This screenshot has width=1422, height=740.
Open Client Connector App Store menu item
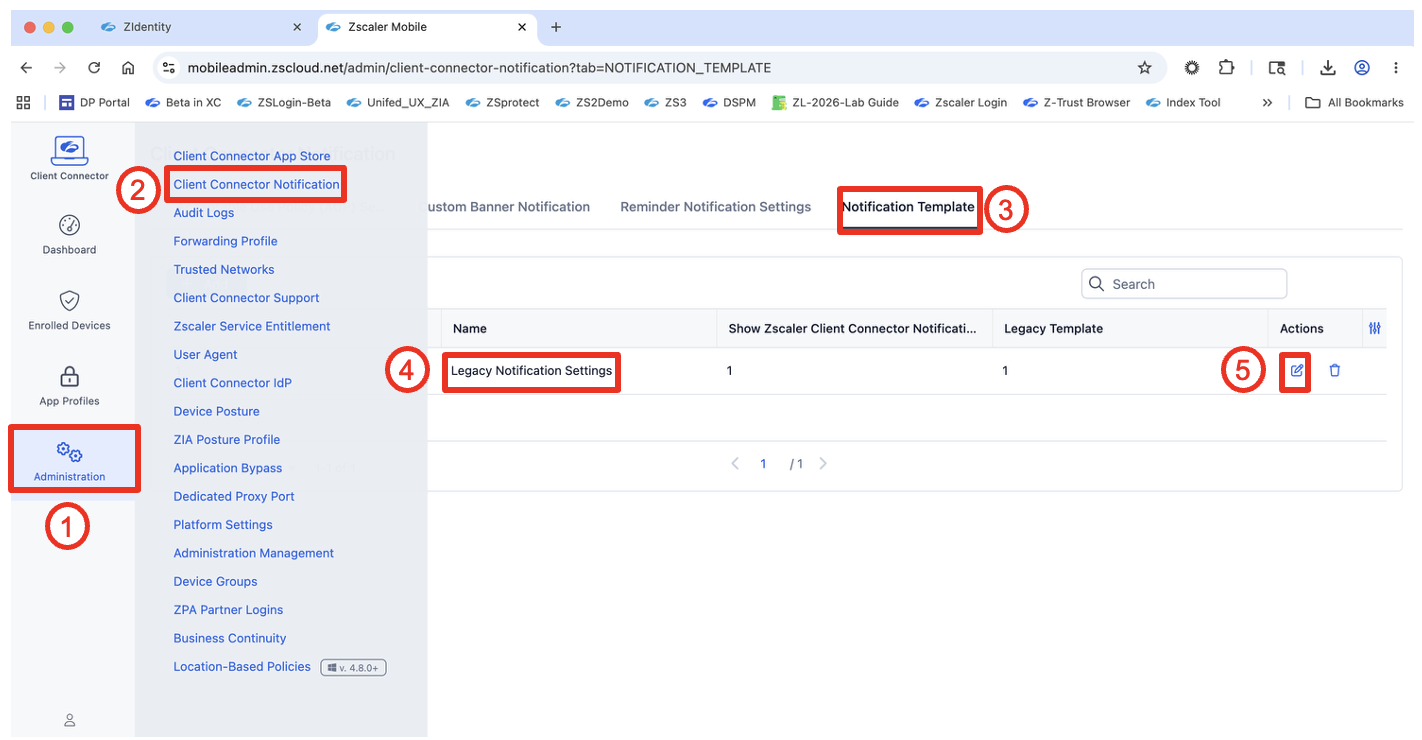click(x=252, y=156)
